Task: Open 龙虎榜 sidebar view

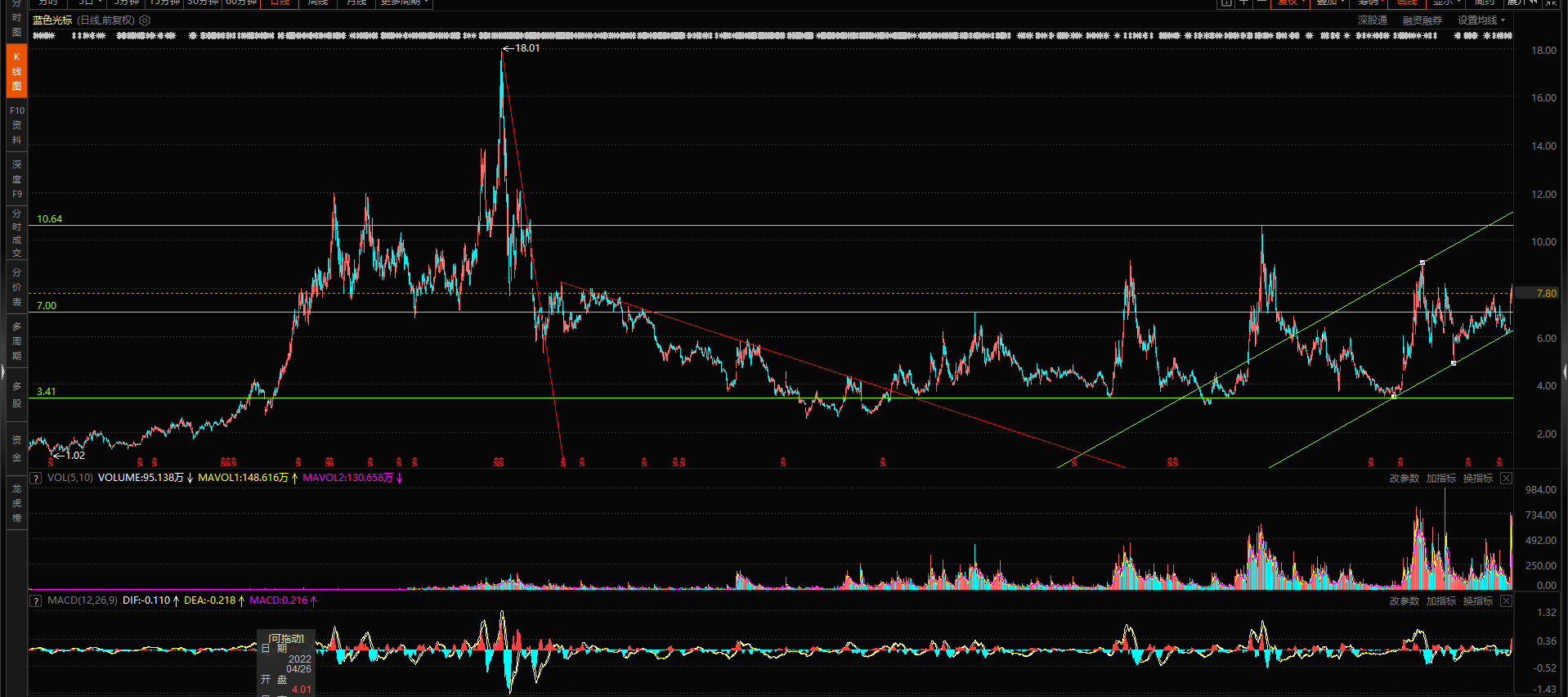Action: point(16,503)
